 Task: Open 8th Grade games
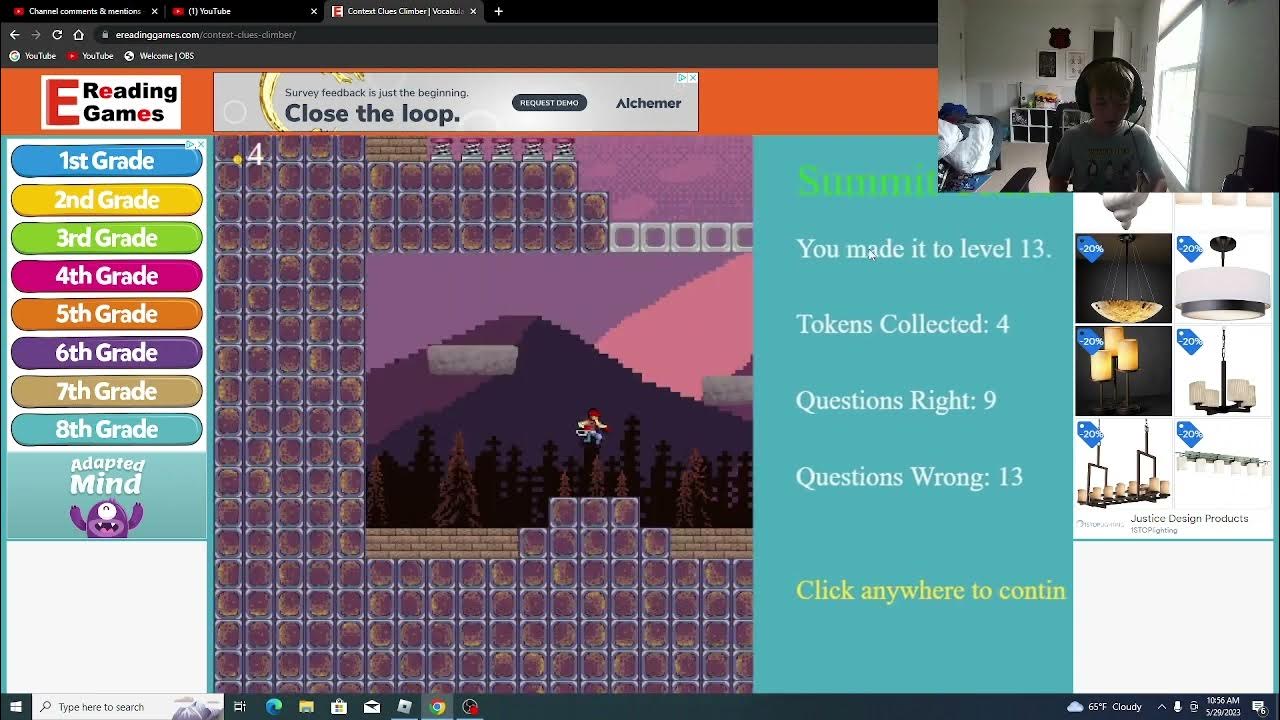point(106,428)
